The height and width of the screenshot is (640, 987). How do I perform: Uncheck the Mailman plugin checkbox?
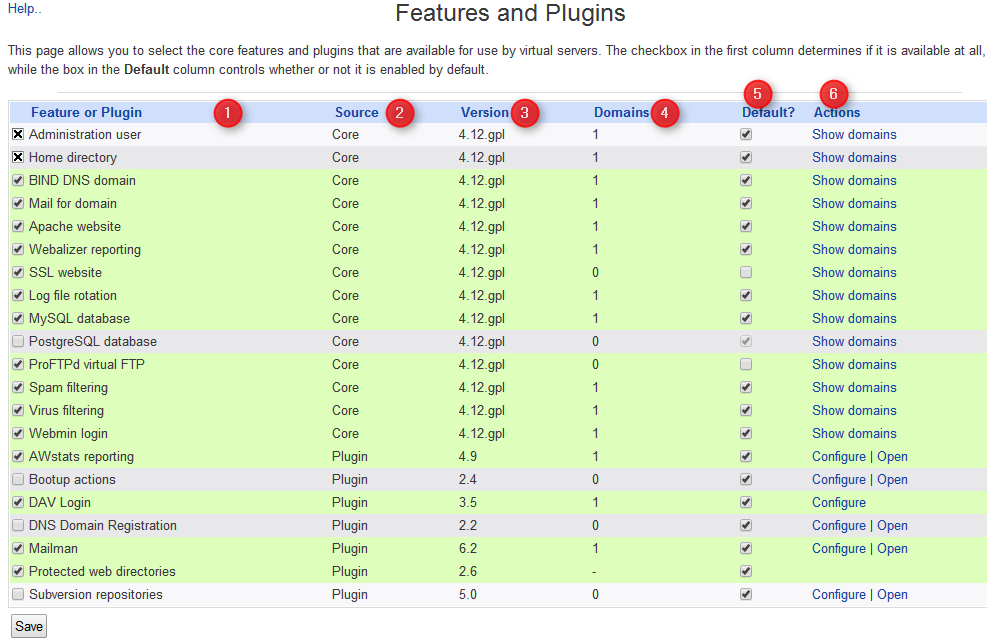[x=18, y=549]
